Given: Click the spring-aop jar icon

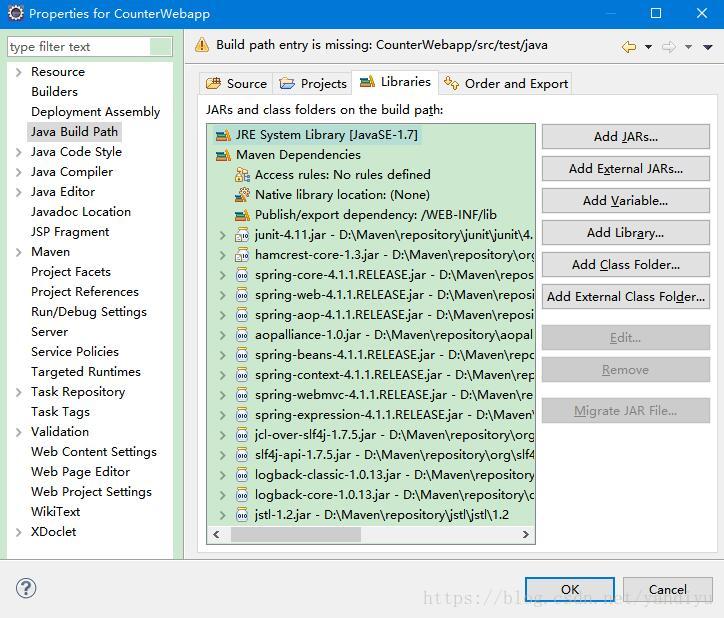Looking at the screenshot, I should pyautogui.click(x=242, y=315).
